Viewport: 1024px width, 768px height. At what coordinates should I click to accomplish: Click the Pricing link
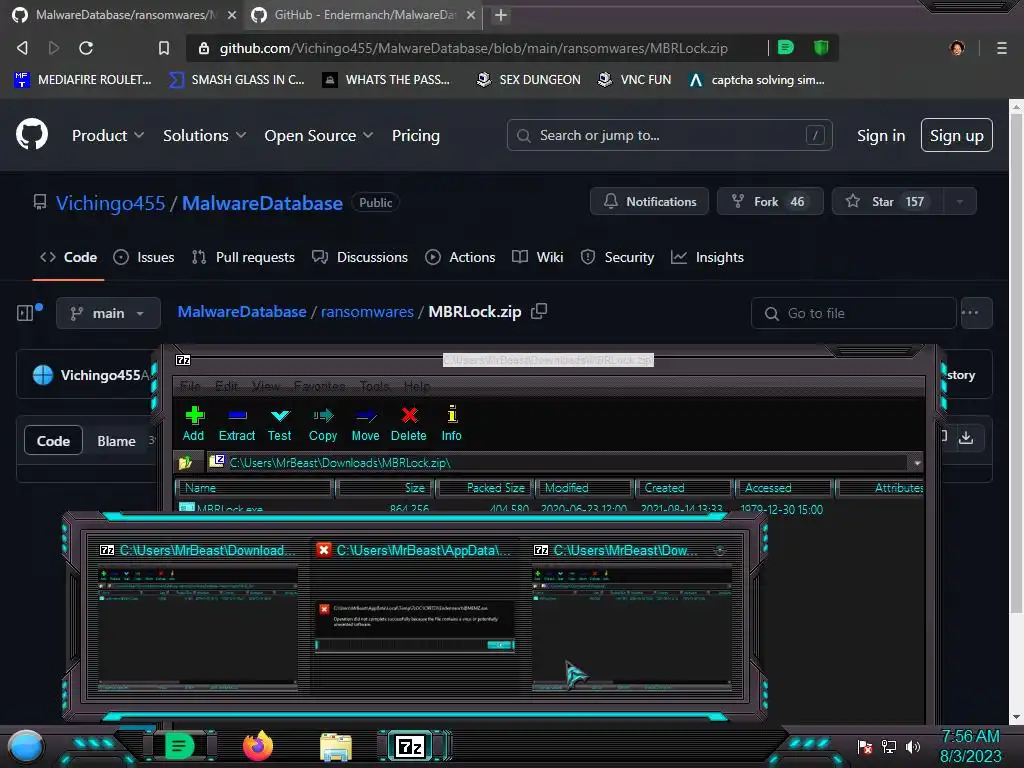click(415, 135)
